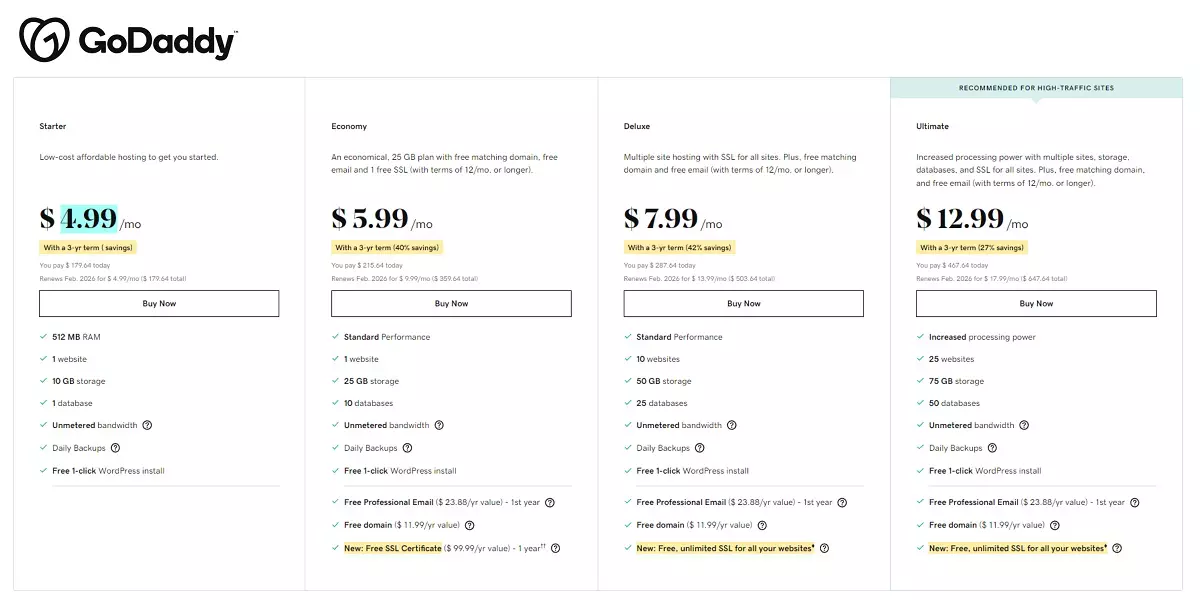
Task: Click help icon beside Deluxe unlimited SSL
Action: click(x=824, y=548)
